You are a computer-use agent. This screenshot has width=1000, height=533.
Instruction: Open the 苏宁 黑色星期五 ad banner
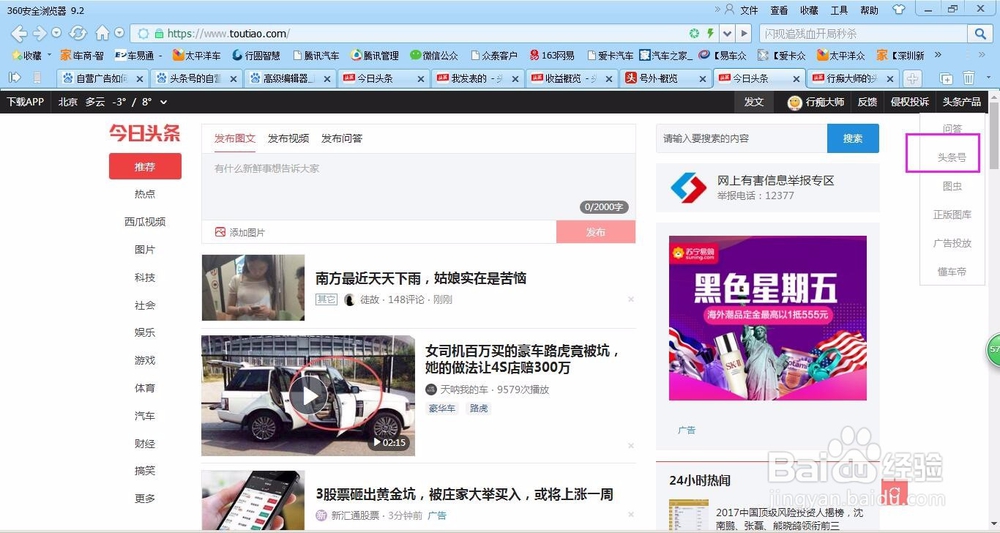[768, 318]
